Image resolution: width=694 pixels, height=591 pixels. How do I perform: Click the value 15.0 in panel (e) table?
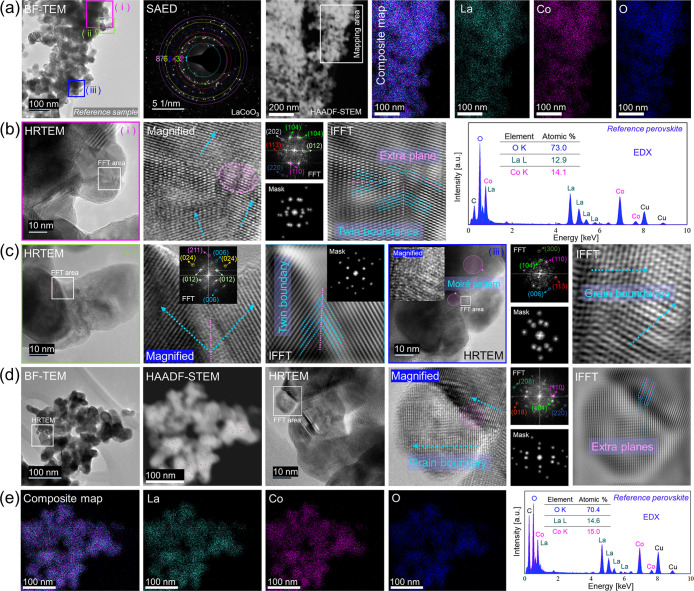click(x=593, y=531)
